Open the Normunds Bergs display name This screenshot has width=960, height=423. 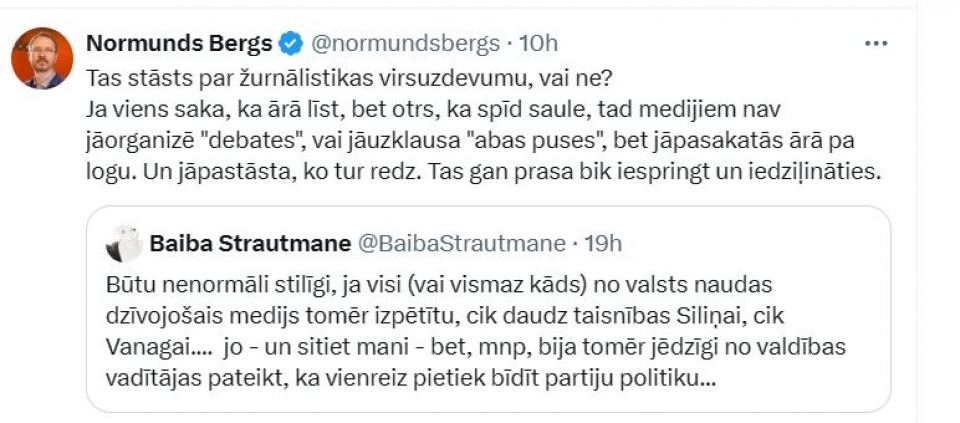pyautogui.click(x=179, y=43)
